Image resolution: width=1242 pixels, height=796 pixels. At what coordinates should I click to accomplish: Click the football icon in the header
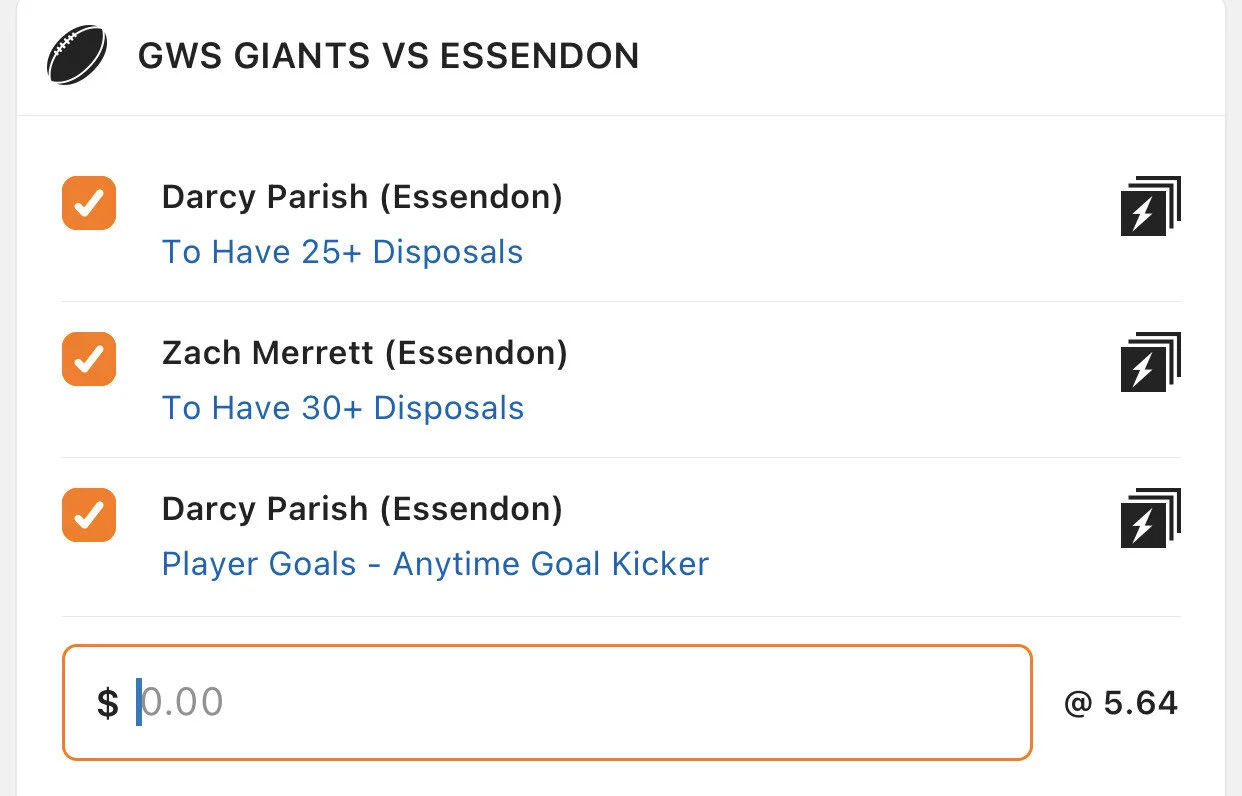tap(76, 56)
